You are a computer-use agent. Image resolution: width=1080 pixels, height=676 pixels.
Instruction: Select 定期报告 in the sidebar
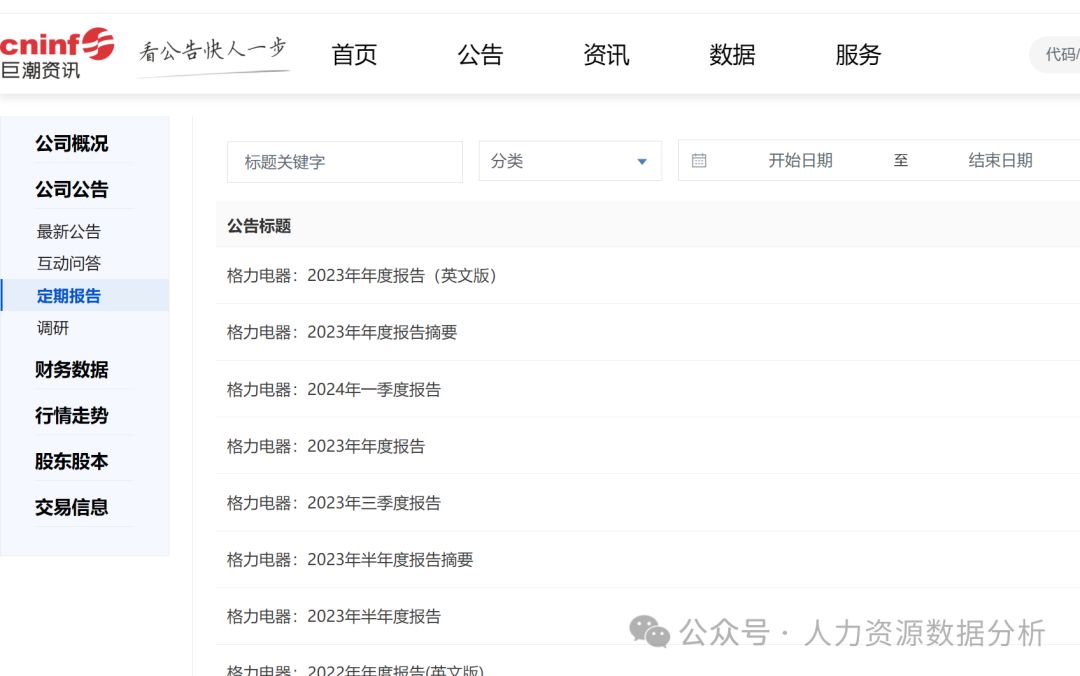tap(85, 296)
